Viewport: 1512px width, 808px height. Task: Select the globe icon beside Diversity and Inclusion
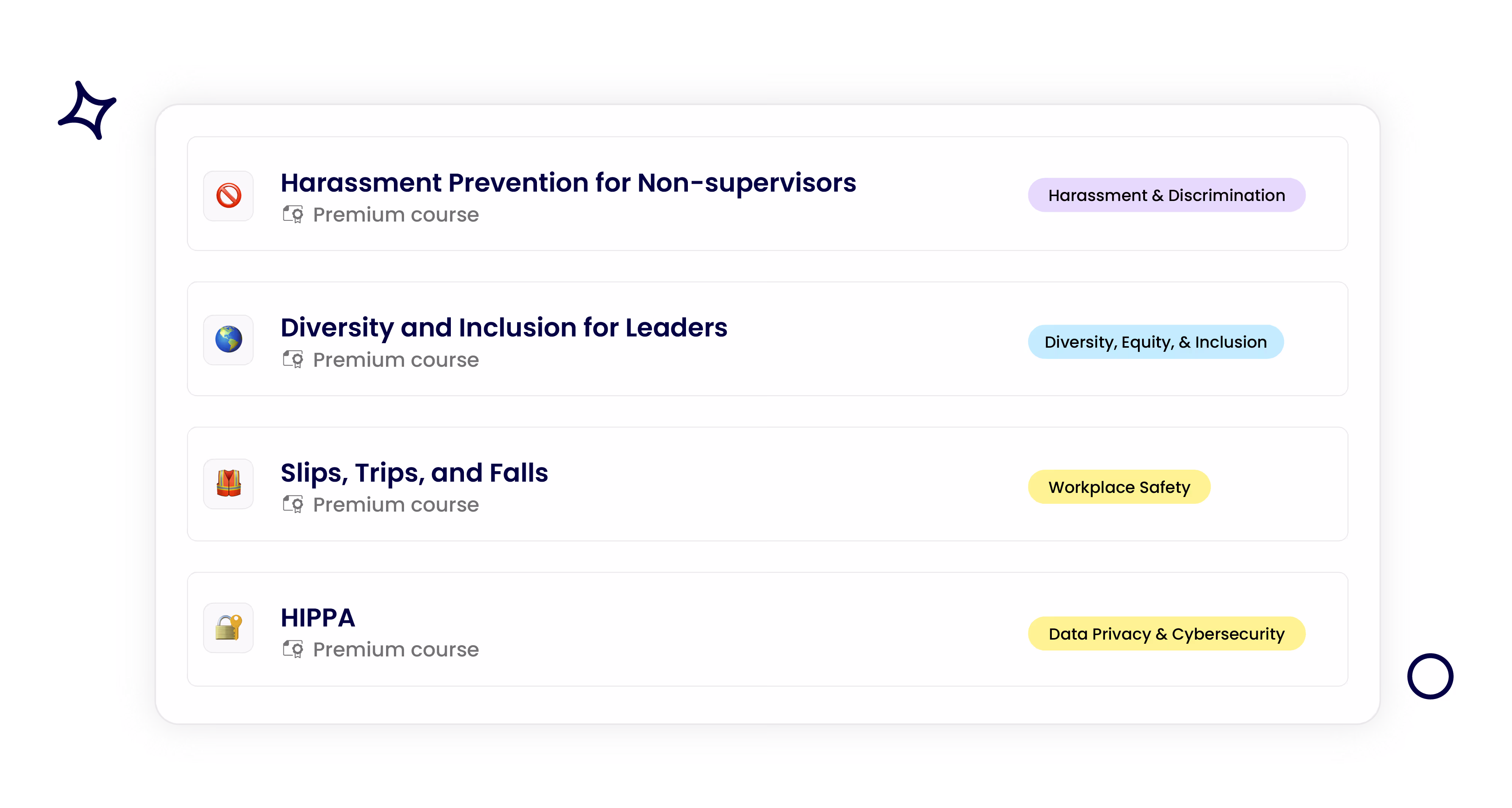click(228, 340)
